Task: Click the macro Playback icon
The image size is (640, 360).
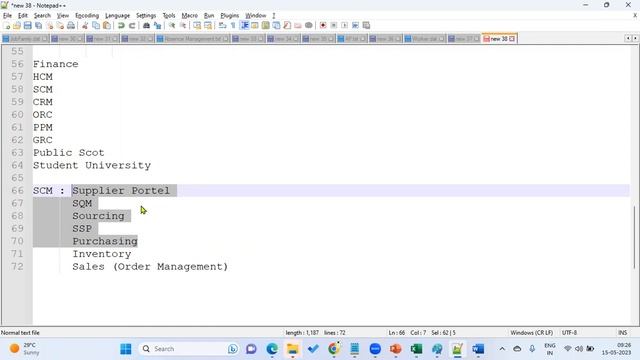Action: pyautogui.click(x=344, y=25)
